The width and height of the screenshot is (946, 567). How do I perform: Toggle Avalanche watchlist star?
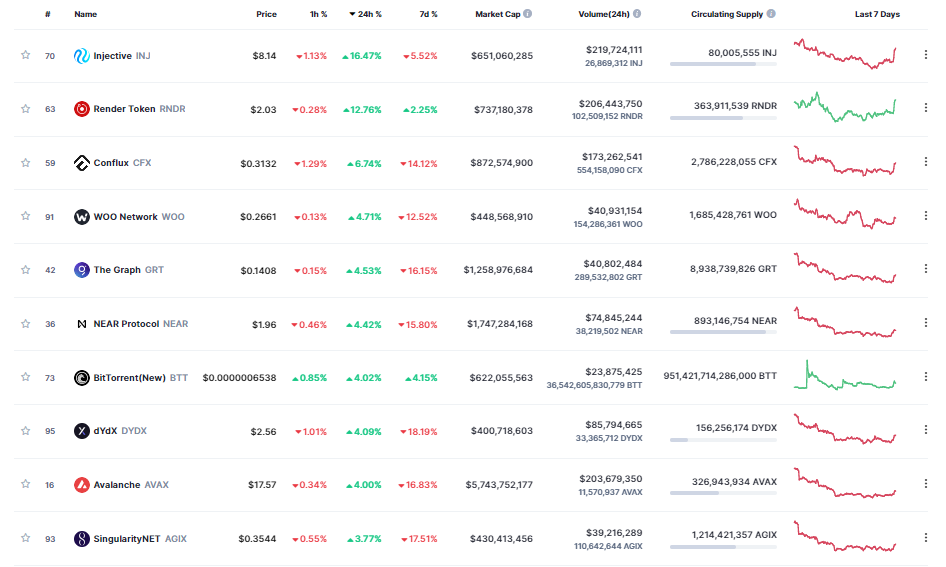point(25,484)
